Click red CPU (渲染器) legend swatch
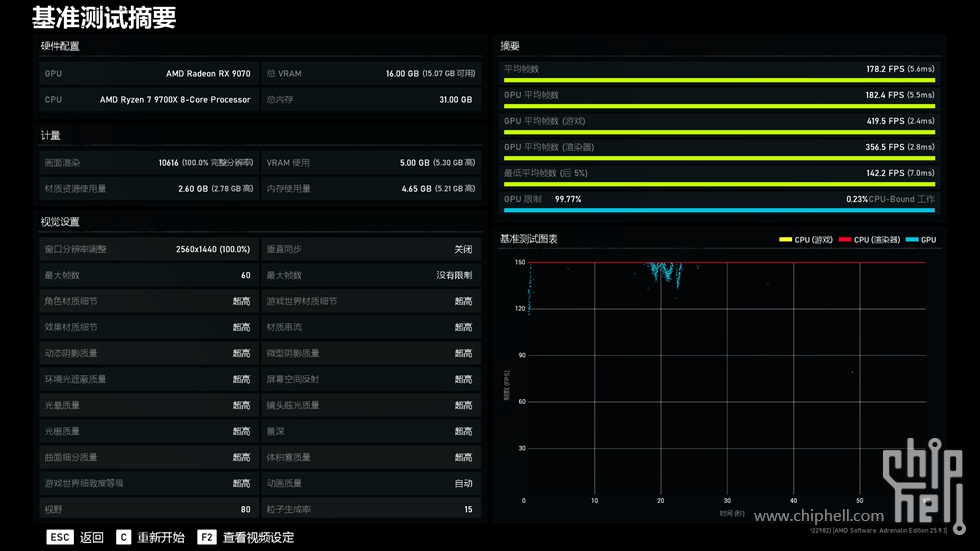 point(845,240)
